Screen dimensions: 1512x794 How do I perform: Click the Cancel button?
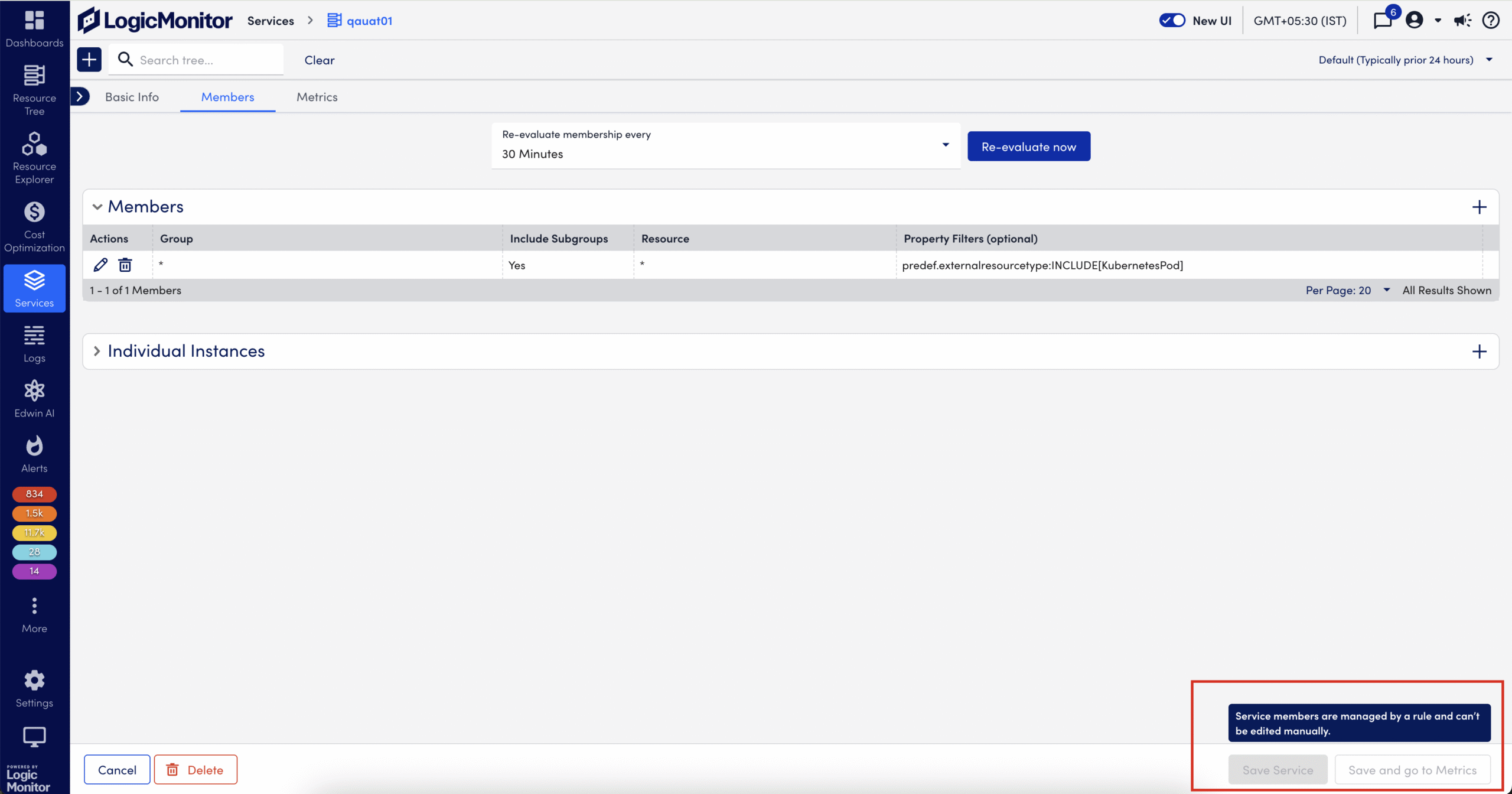[117, 770]
